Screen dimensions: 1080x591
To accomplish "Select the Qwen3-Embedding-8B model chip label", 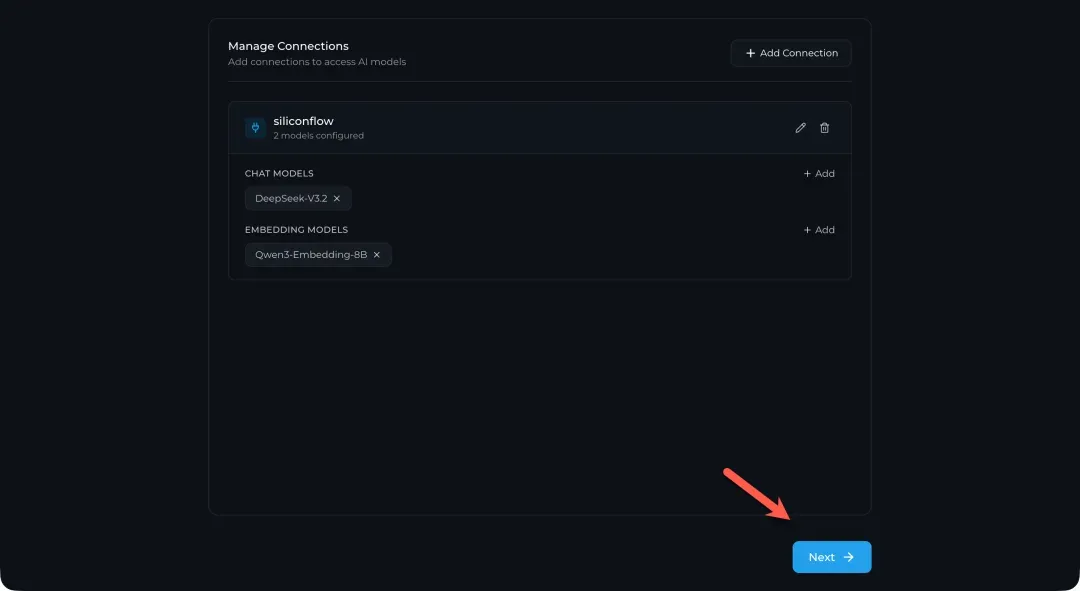I will (x=310, y=255).
